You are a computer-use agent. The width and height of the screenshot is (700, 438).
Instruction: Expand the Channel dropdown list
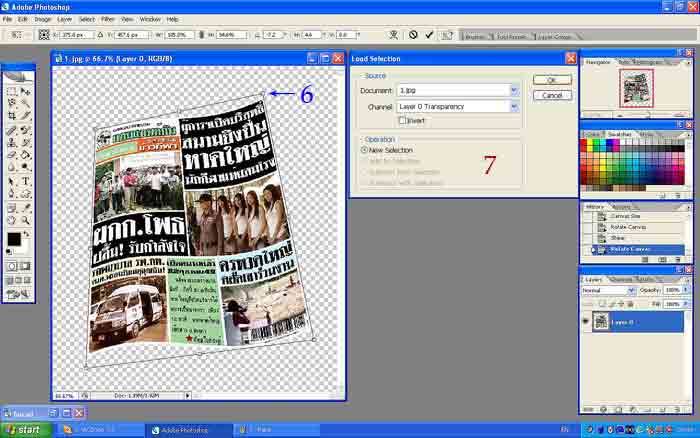(514, 106)
